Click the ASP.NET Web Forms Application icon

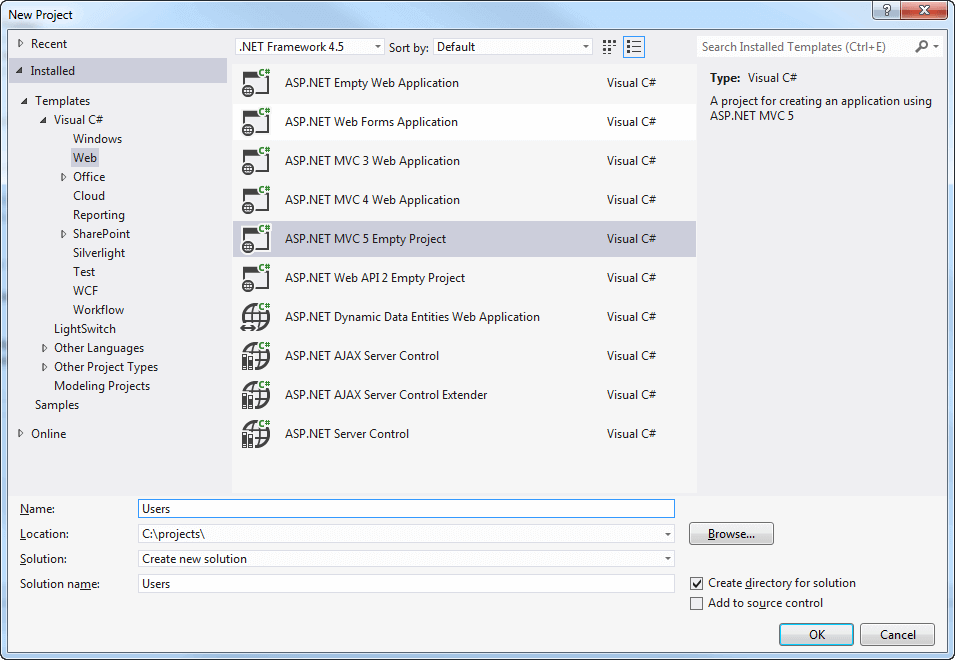[x=256, y=122]
